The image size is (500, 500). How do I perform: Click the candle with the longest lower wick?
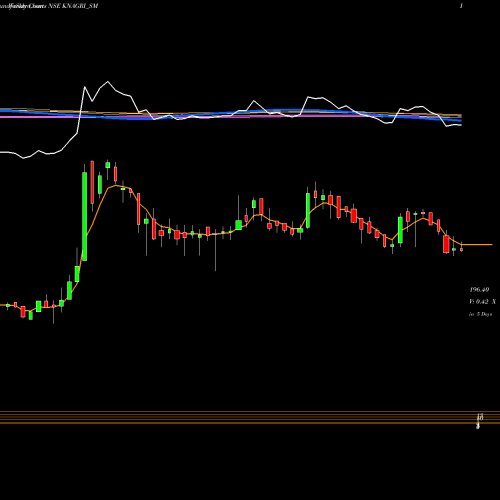coord(215,249)
